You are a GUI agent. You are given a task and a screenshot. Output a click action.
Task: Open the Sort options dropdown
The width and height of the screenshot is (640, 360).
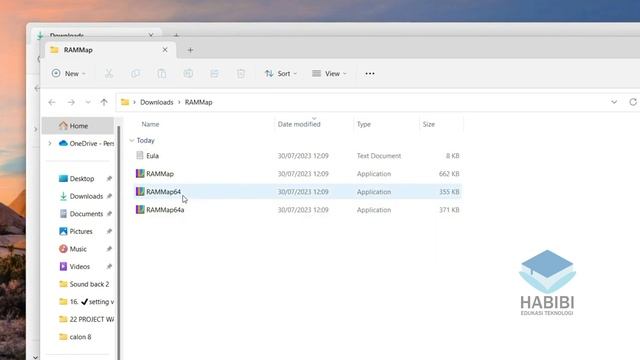281,73
